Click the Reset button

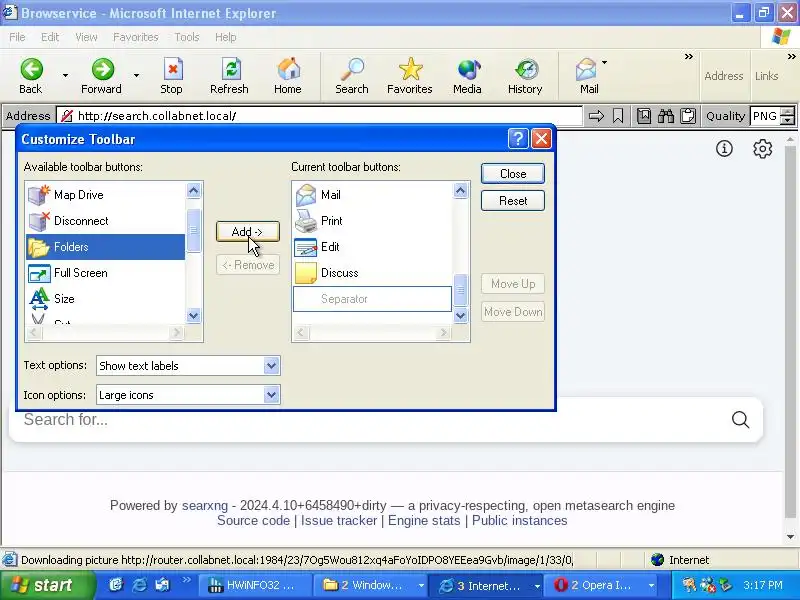(513, 201)
